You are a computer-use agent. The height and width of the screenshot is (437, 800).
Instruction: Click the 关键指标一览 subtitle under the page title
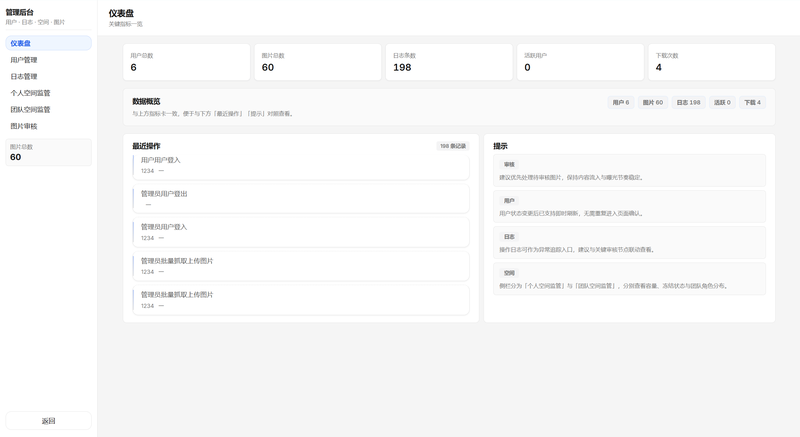[x=126, y=24]
